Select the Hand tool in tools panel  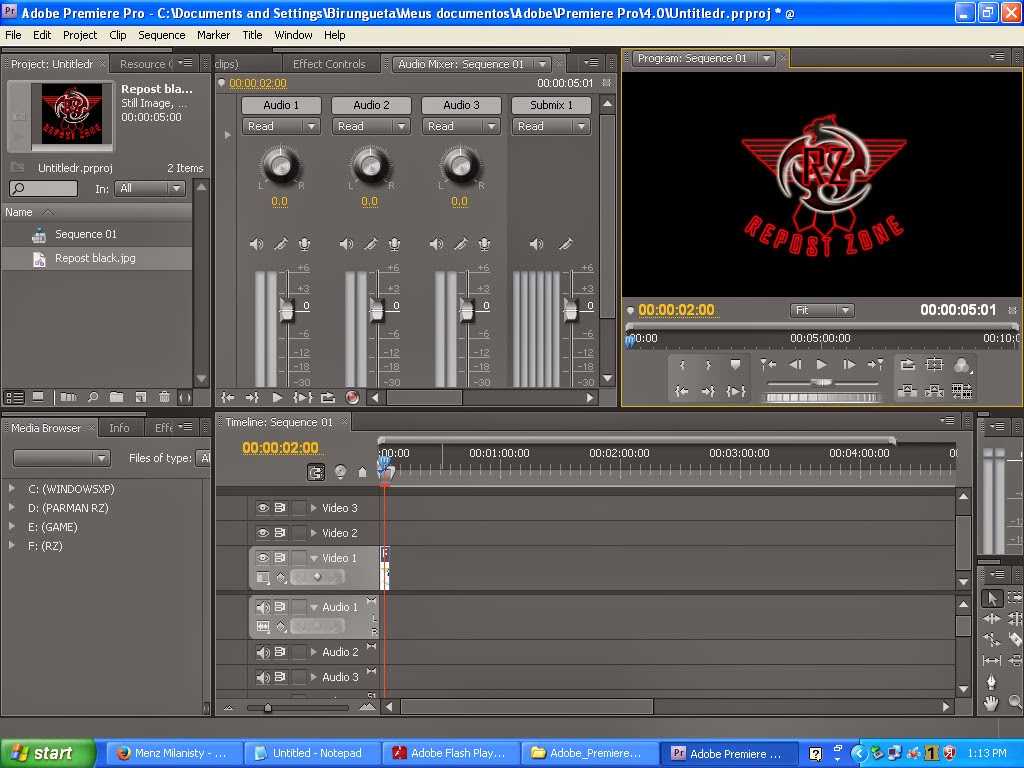coord(991,703)
